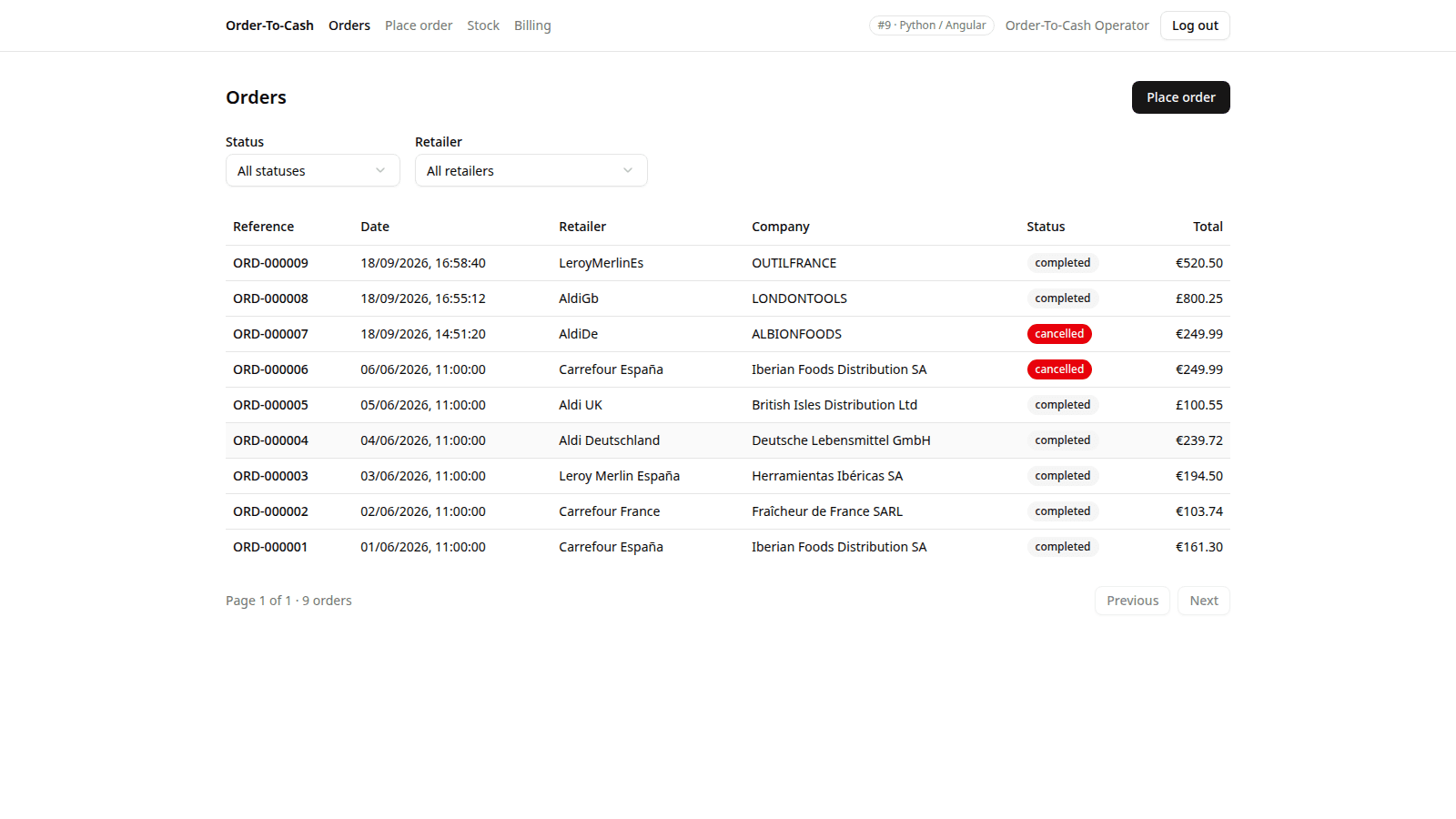
Task: Click the Total column header
Action: pos(1208,227)
